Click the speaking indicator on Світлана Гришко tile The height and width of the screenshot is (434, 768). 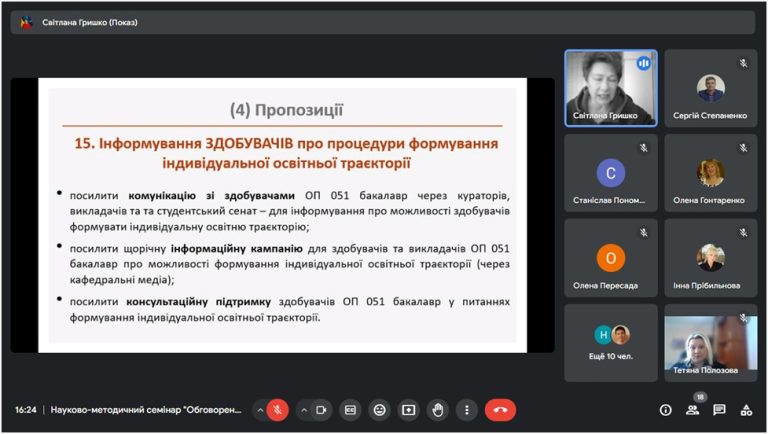[644, 63]
